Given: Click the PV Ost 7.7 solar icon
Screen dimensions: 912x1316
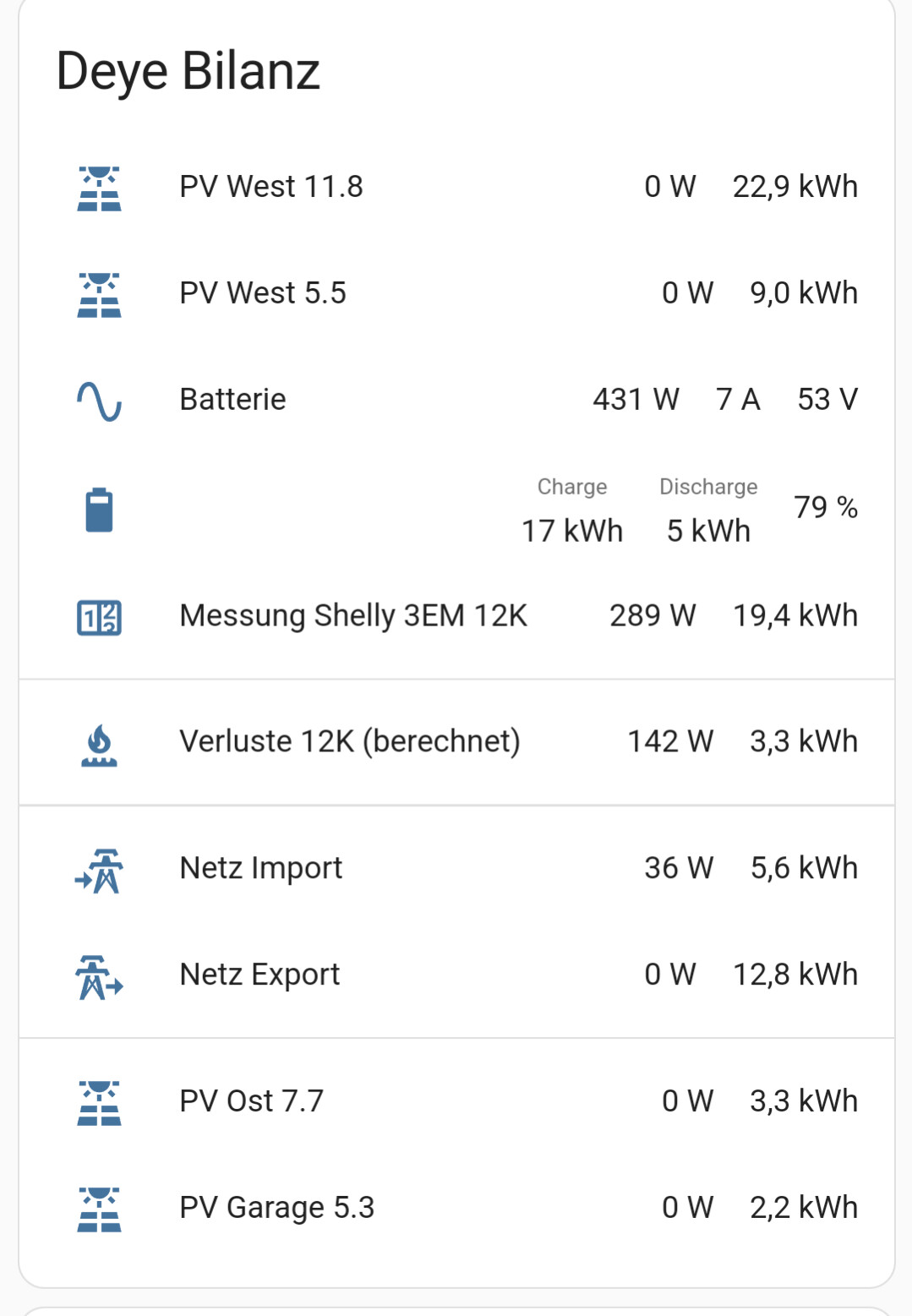Looking at the screenshot, I should pyautogui.click(x=99, y=1102).
